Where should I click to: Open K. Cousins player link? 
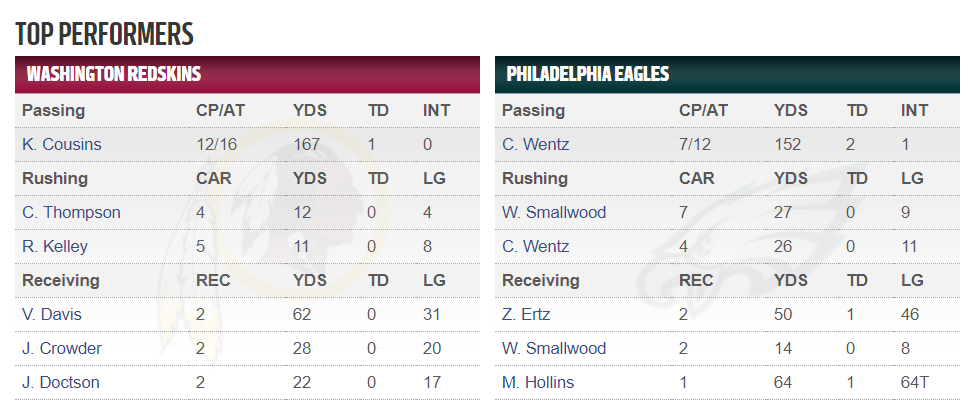[x=62, y=145]
